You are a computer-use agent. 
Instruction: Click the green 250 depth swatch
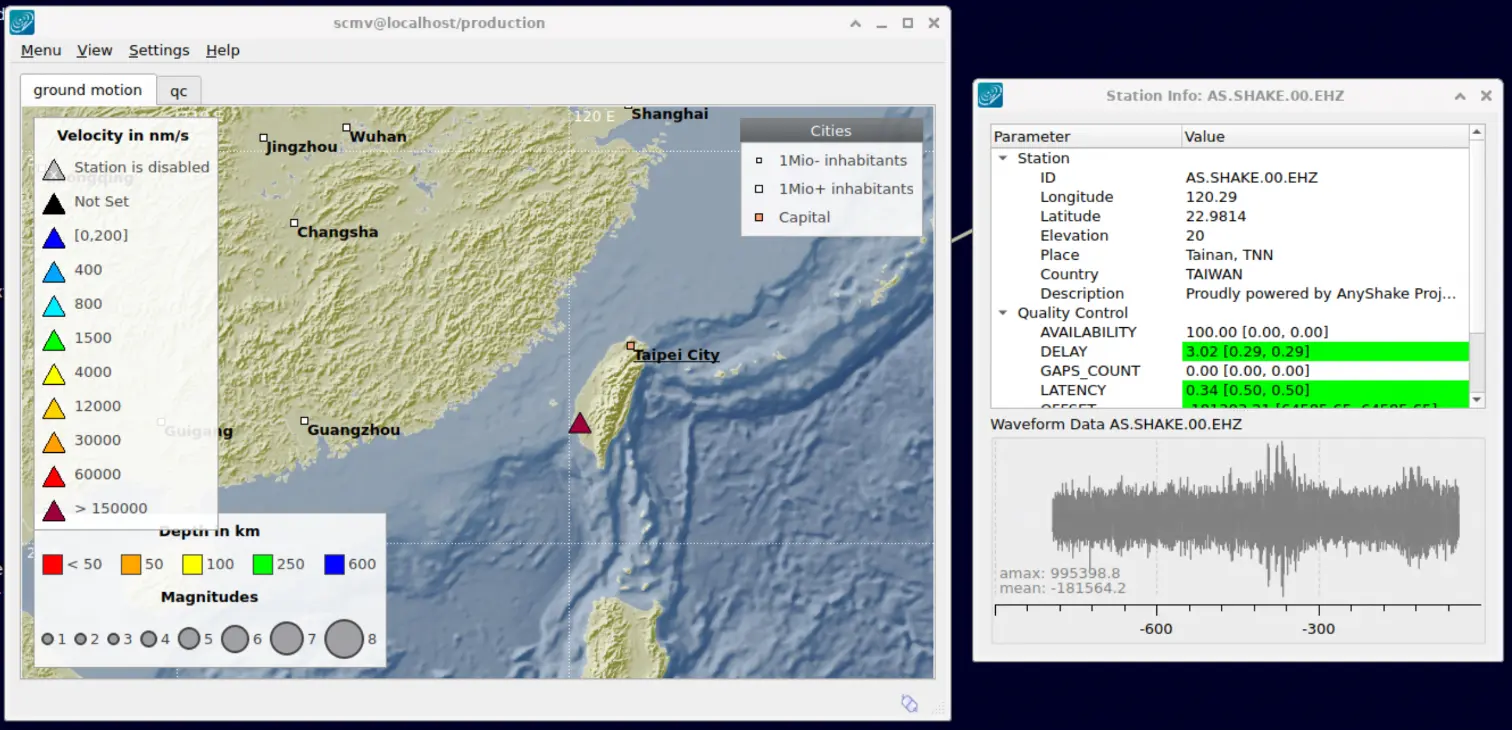tap(263, 564)
